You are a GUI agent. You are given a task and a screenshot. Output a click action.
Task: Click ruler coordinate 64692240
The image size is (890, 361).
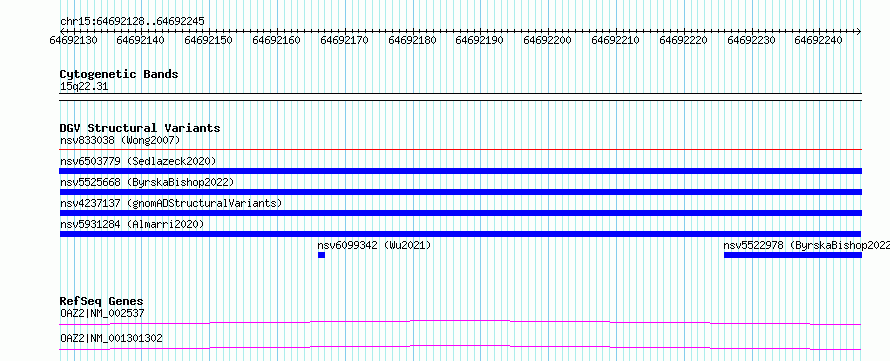coord(818,40)
